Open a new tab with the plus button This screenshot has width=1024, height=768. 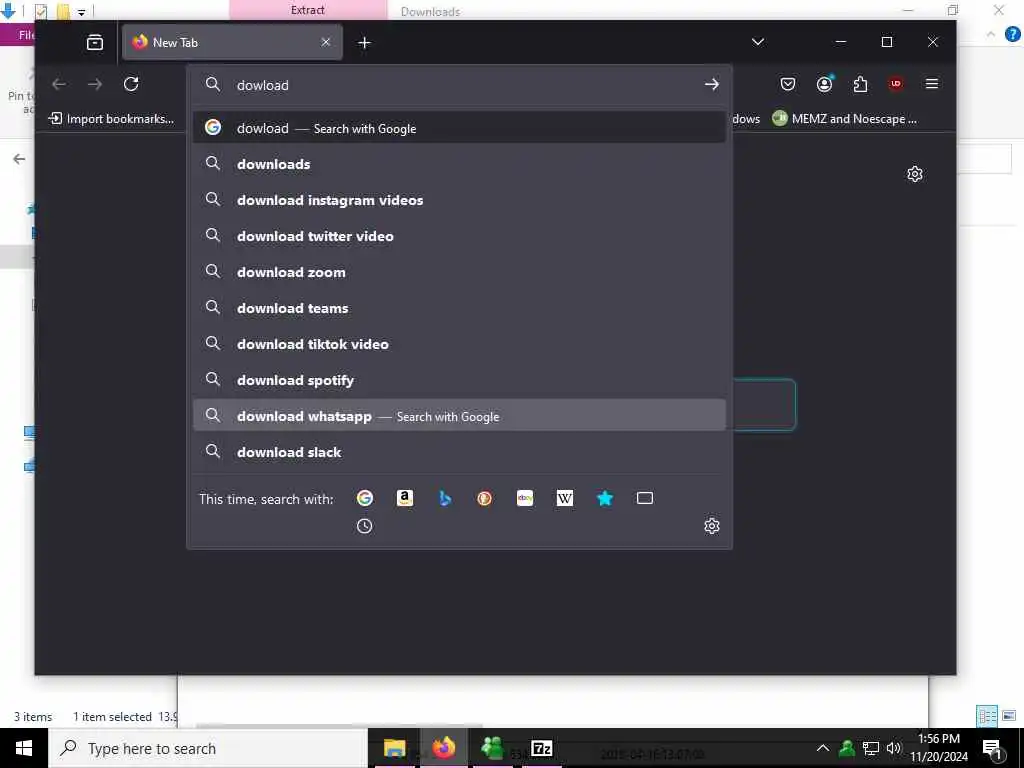364,42
